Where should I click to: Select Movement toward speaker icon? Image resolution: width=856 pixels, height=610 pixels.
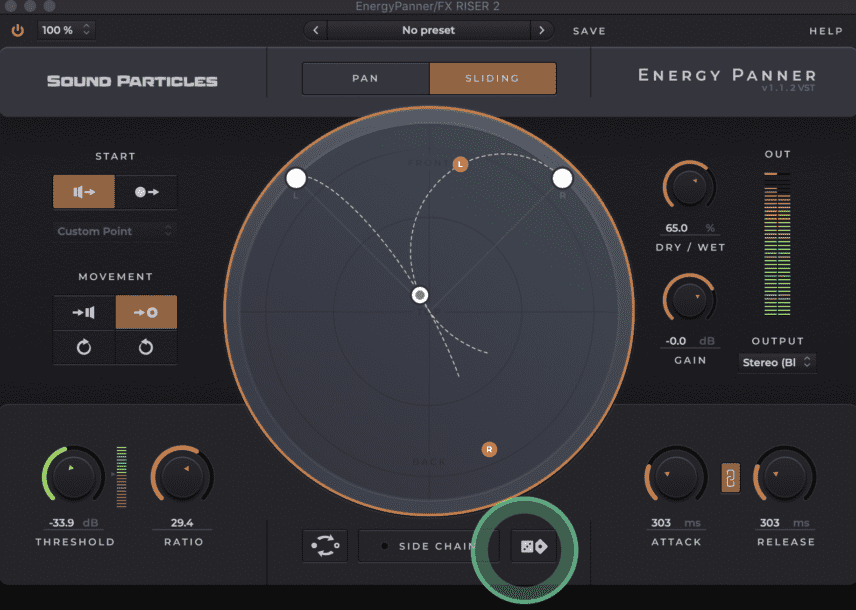[84, 312]
